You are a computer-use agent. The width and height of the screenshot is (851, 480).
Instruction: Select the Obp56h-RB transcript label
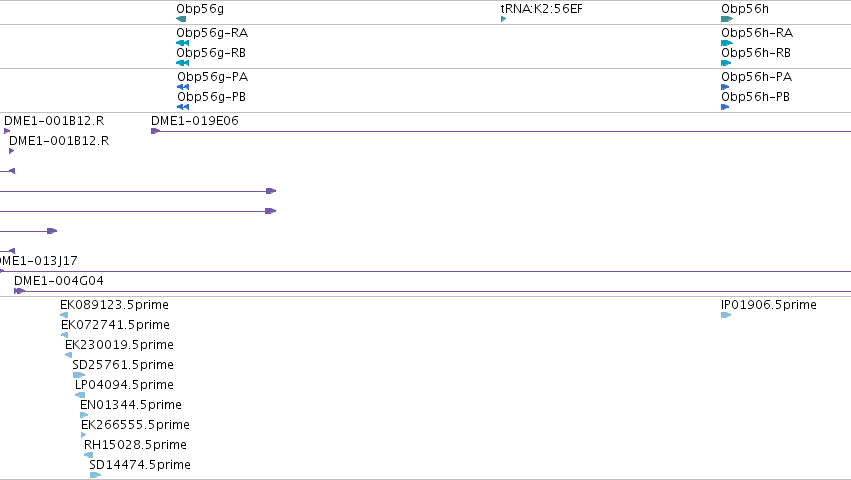756,53
